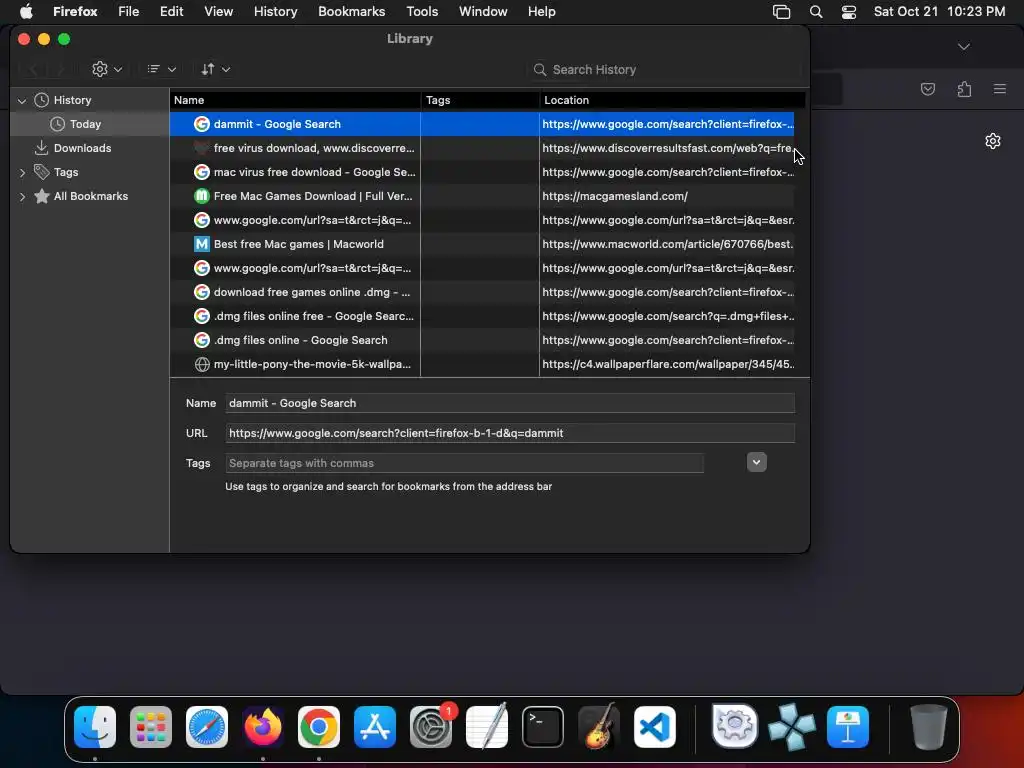Open the Edit menu

pyautogui.click(x=172, y=12)
